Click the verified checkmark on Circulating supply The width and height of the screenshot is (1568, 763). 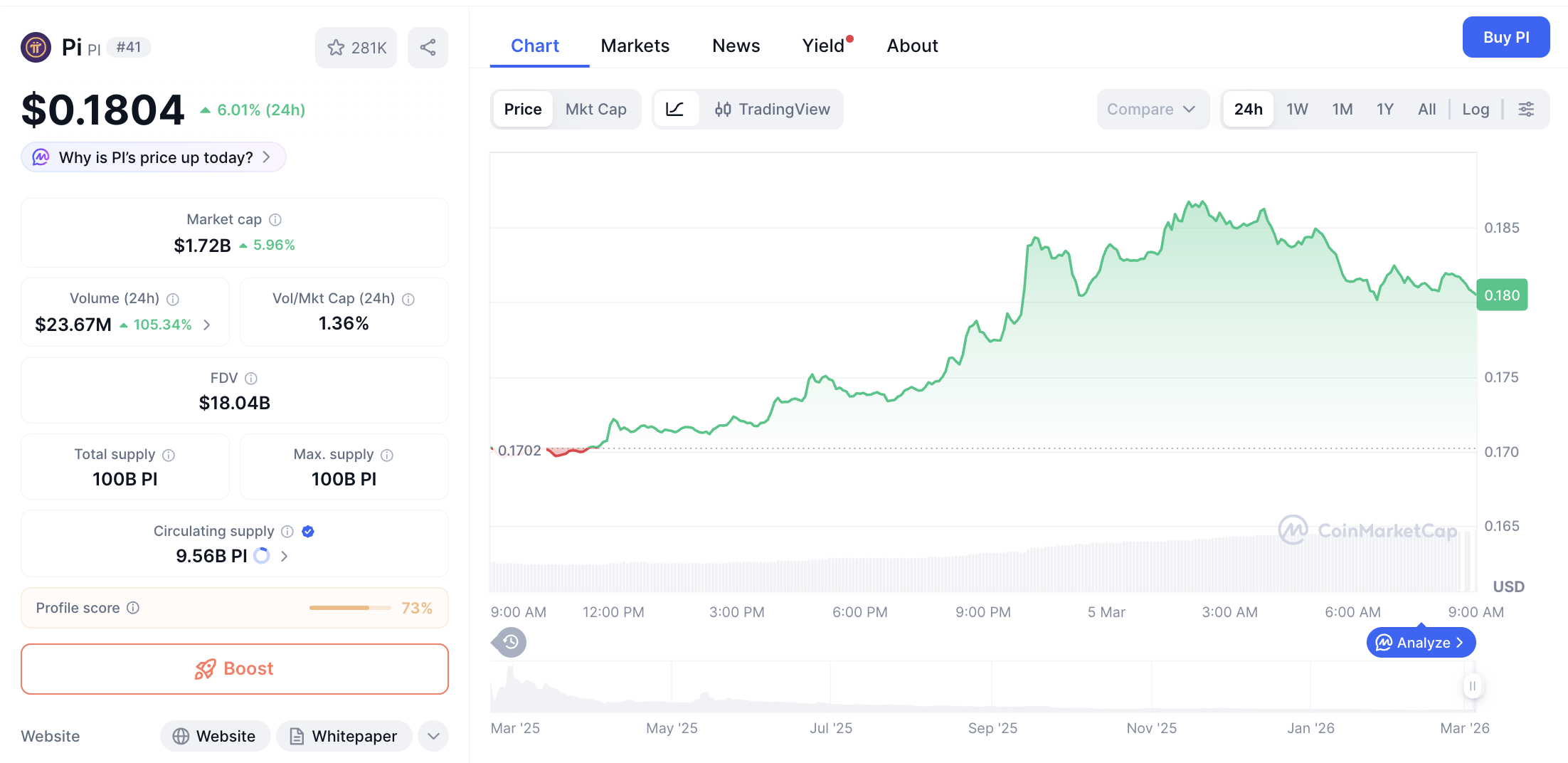point(307,531)
